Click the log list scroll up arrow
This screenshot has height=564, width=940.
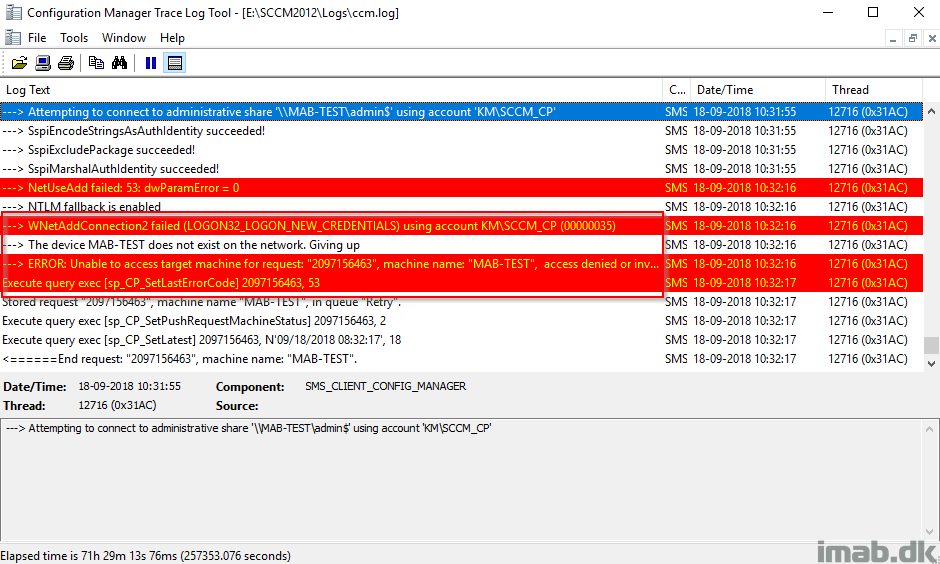(x=931, y=111)
